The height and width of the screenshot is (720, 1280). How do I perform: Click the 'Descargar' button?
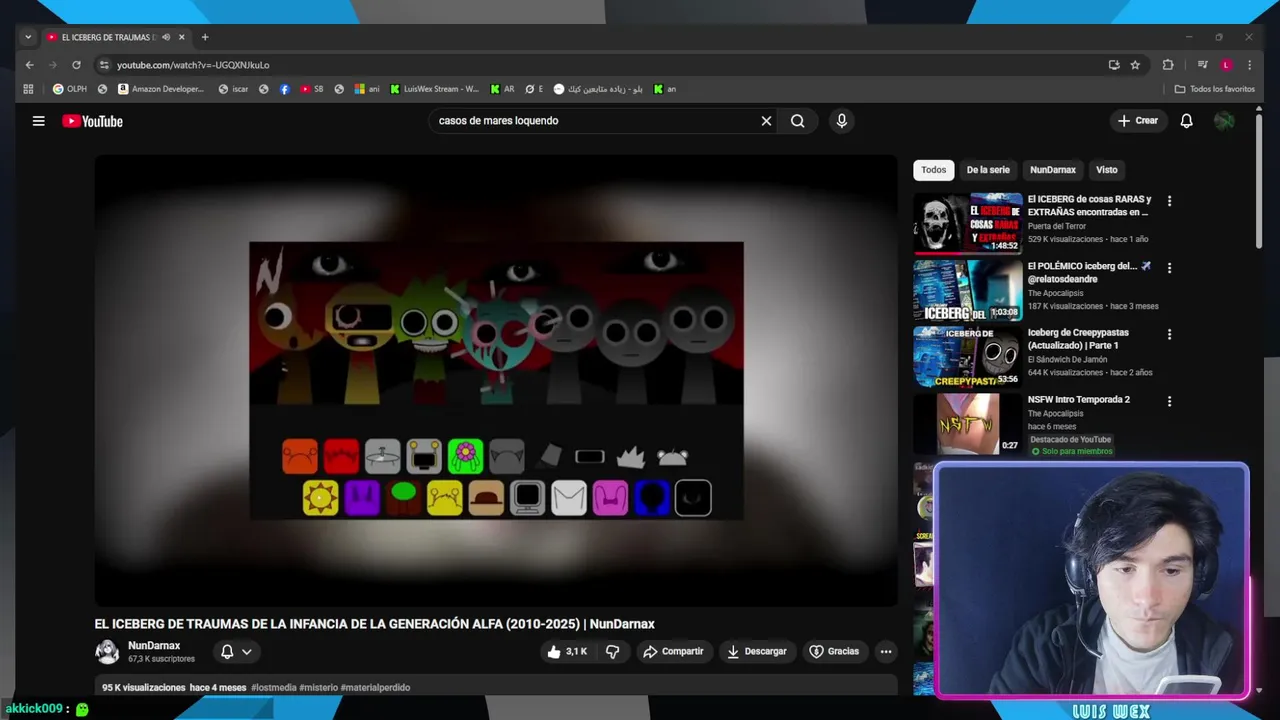[x=756, y=651]
